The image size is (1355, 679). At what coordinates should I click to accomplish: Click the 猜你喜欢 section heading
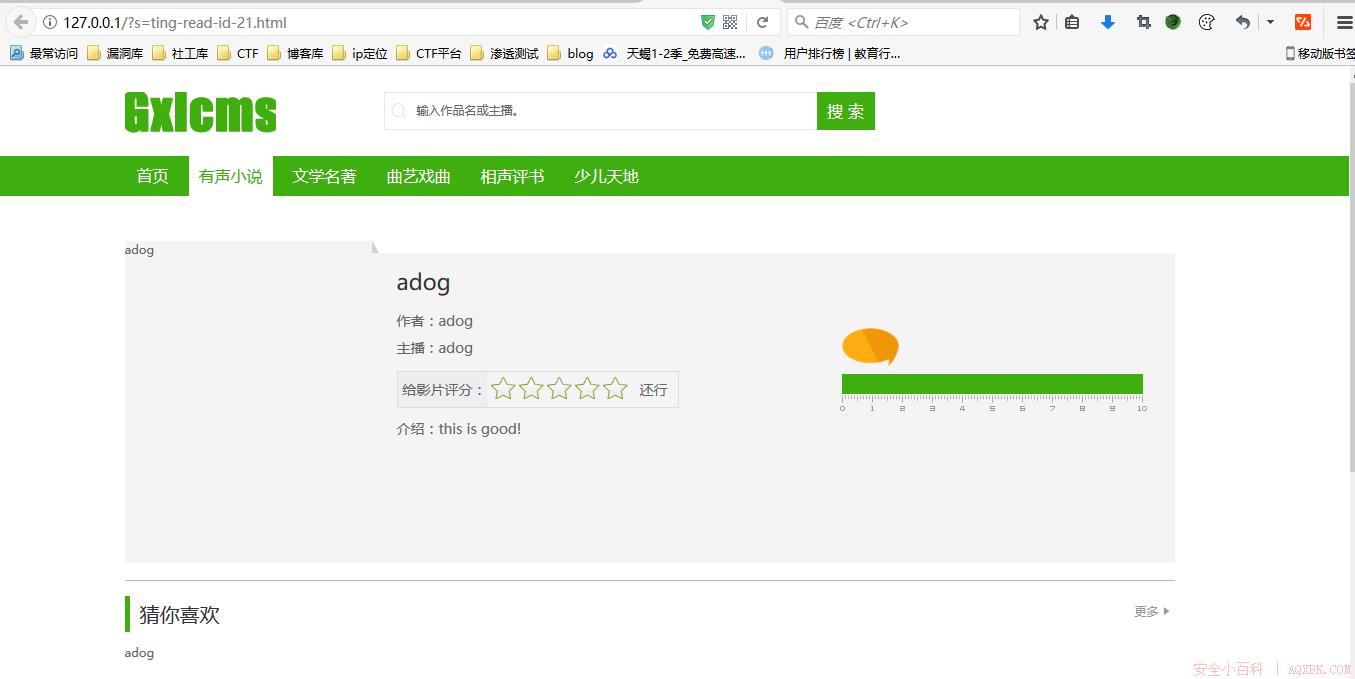coord(179,615)
